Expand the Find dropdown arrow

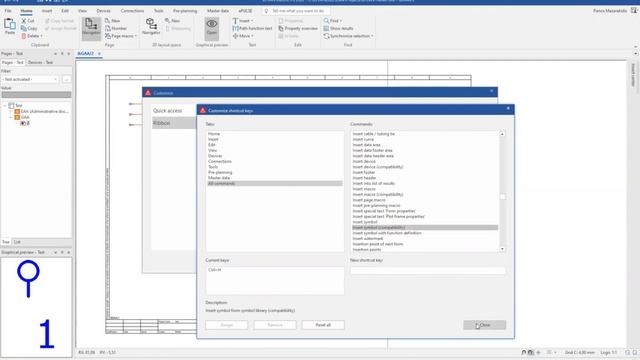(x=341, y=21)
